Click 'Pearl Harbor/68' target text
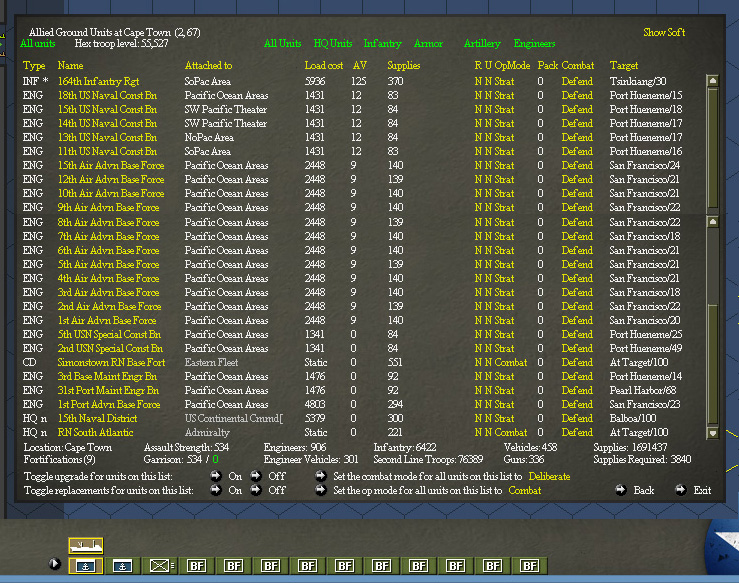The width and height of the screenshot is (739, 584). pos(642,391)
